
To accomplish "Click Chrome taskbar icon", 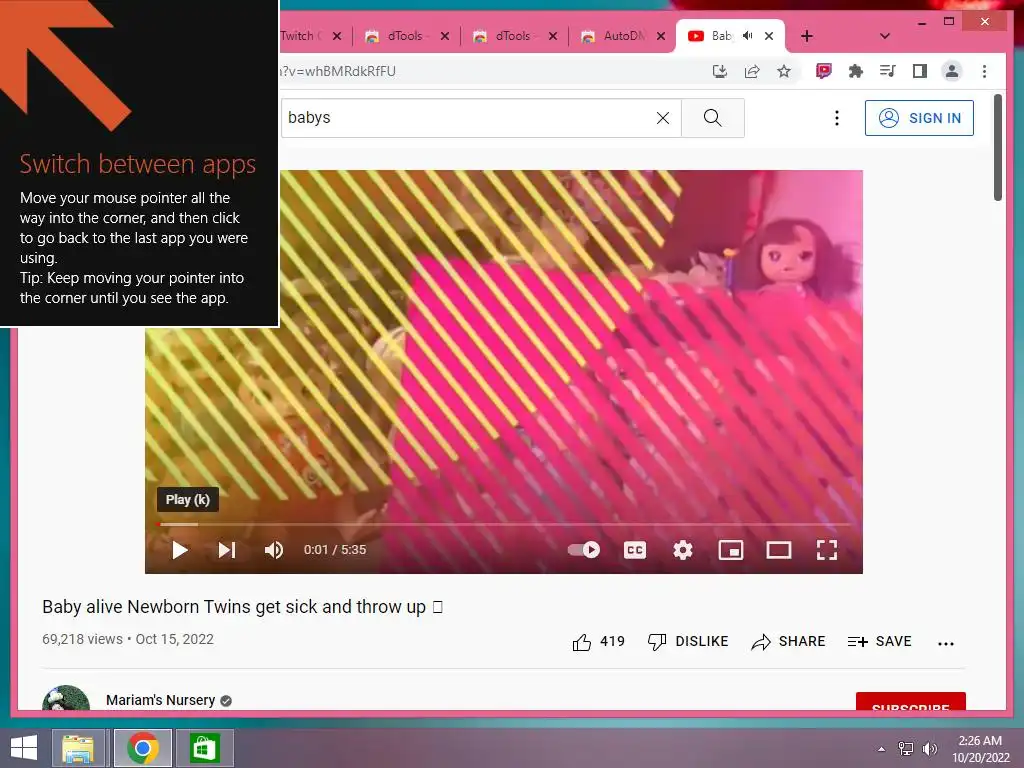I will [143, 748].
